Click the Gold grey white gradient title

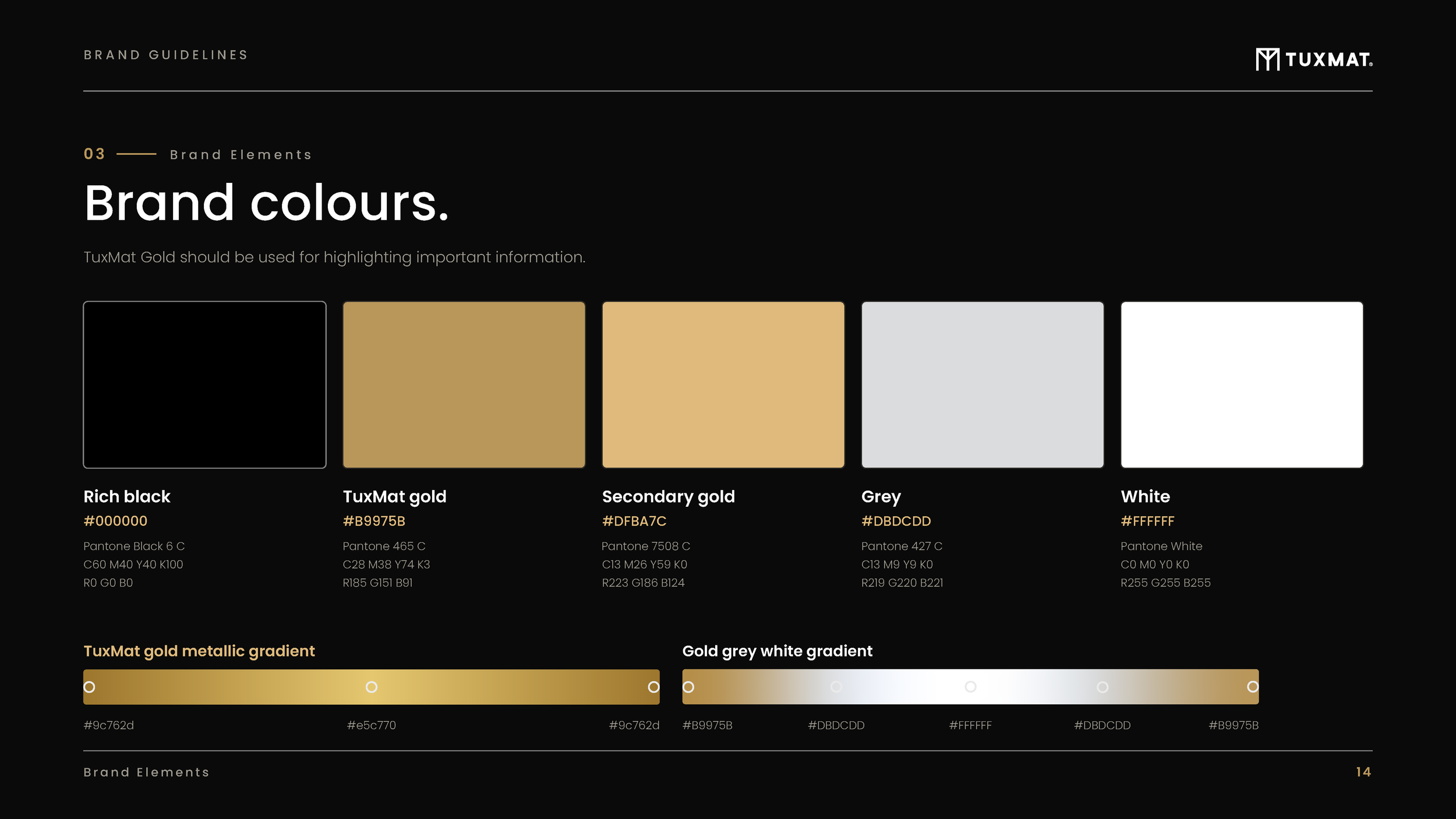tap(778, 651)
